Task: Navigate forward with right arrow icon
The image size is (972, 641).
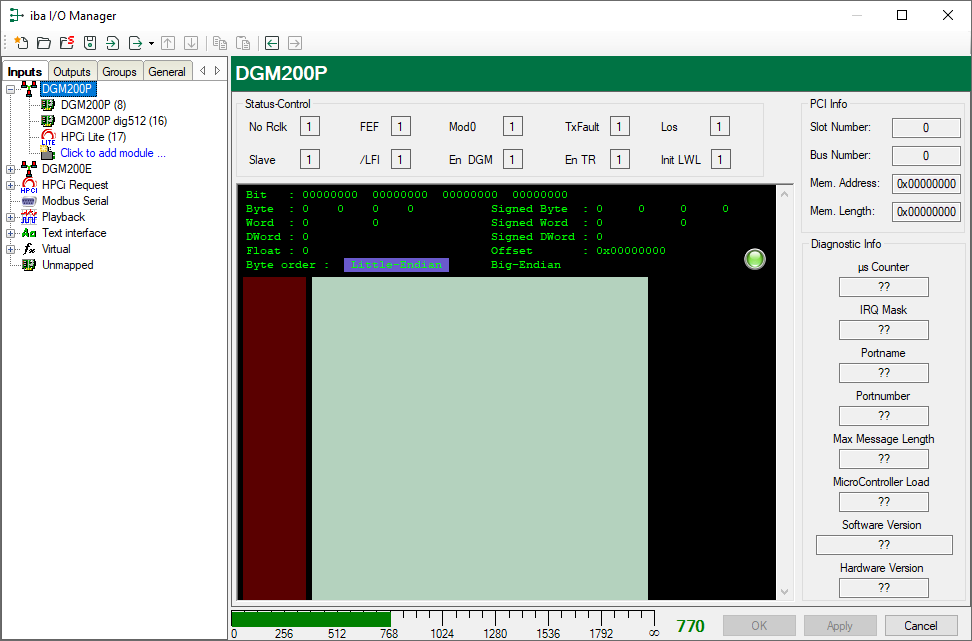Action: pyautogui.click(x=295, y=43)
